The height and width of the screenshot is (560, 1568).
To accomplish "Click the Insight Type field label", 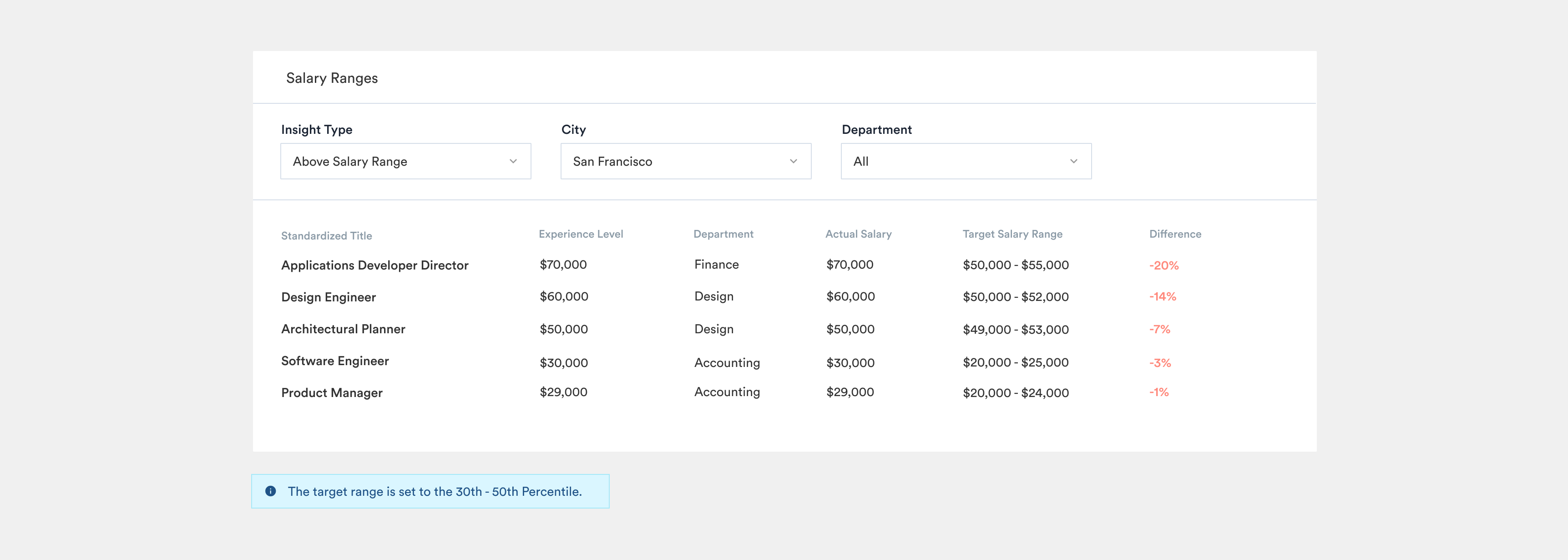I will (x=317, y=130).
